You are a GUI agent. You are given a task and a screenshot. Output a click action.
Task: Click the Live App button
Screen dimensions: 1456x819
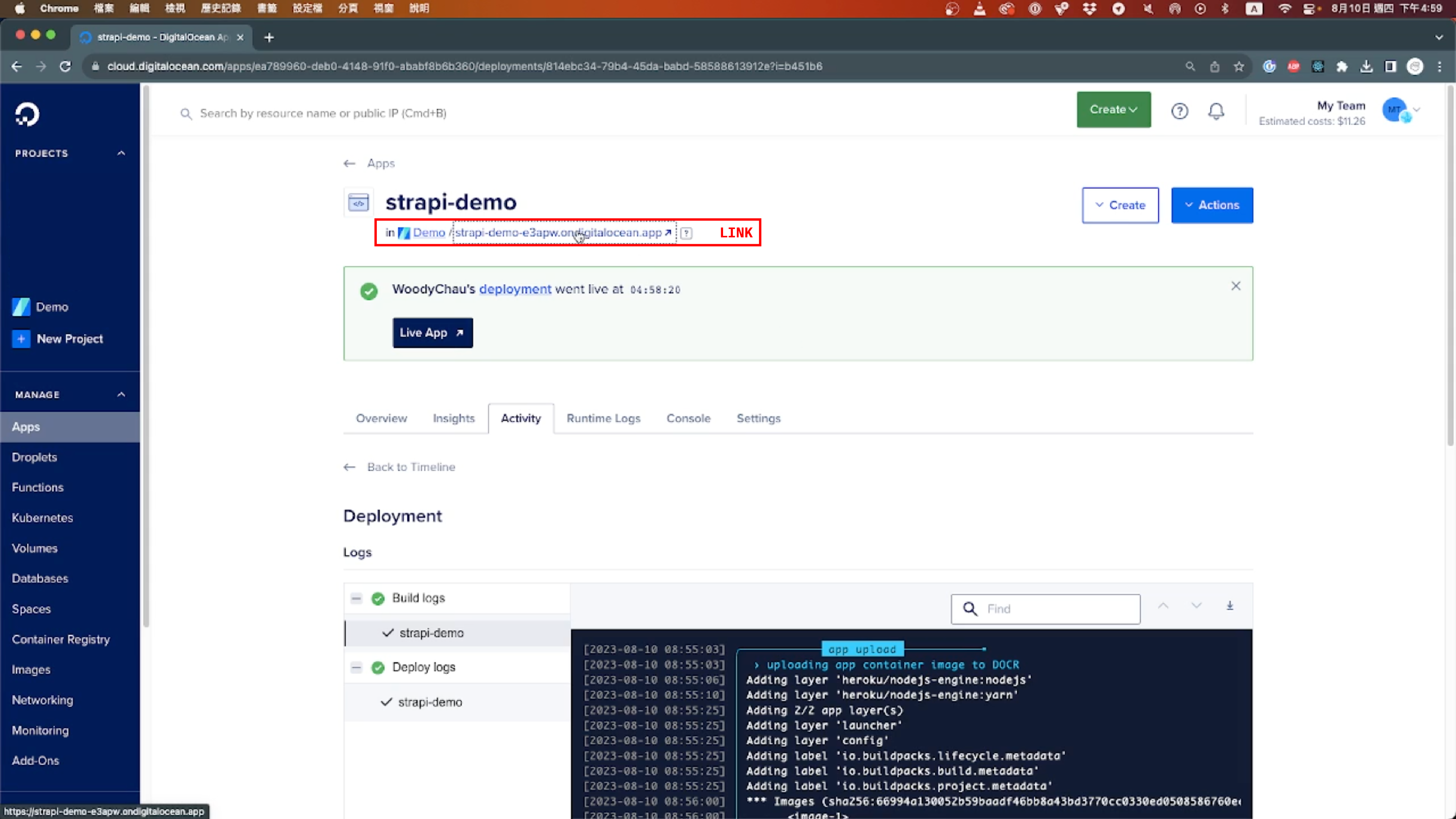[x=432, y=333]
